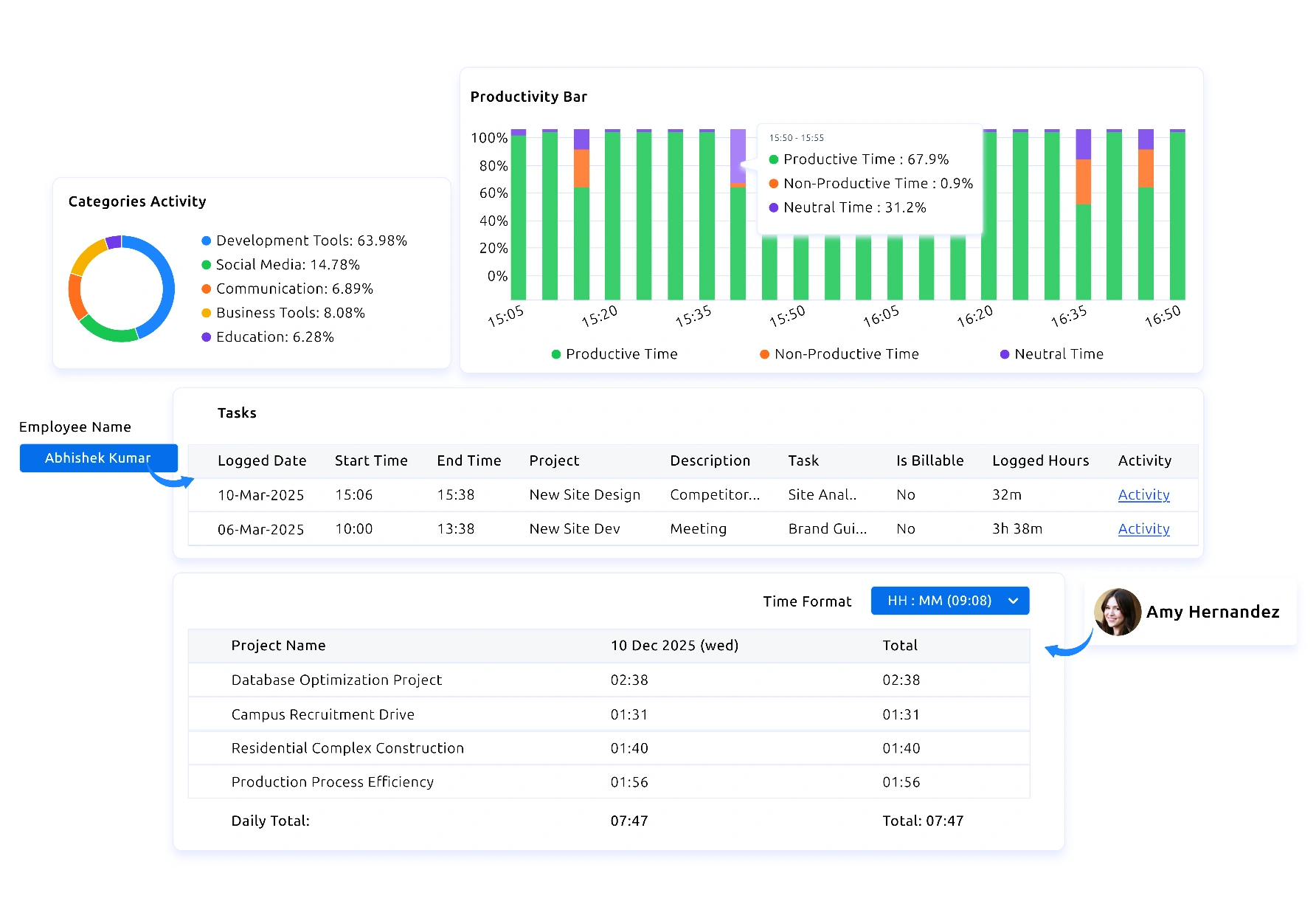Click the Abhishek Kumar label button
This screenshot has height=918, width=1316.
click(97, 458)
